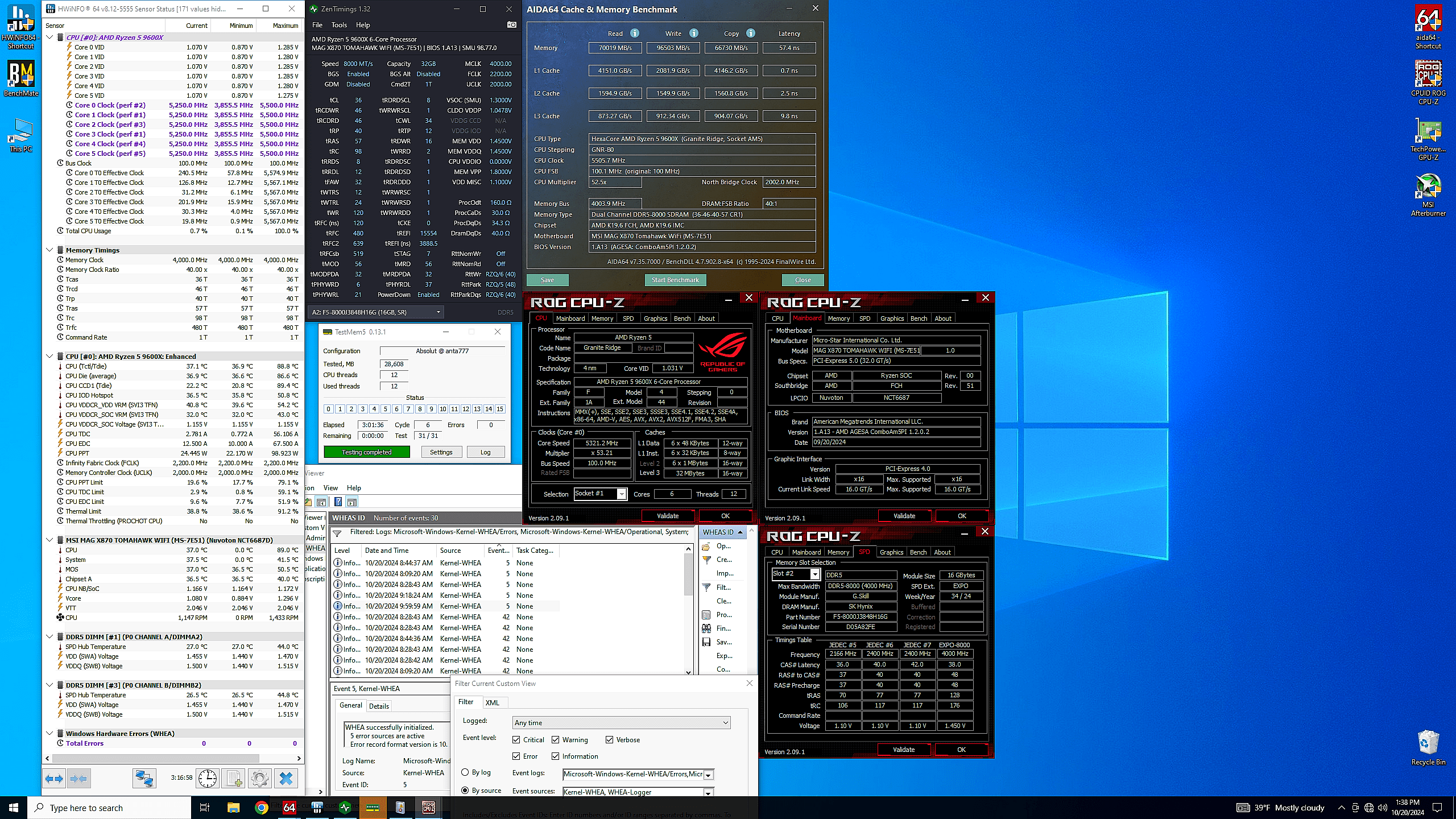Open Bench tab in Mainboard CPU-Z window

pyautogui.click(x=919, y=318)
